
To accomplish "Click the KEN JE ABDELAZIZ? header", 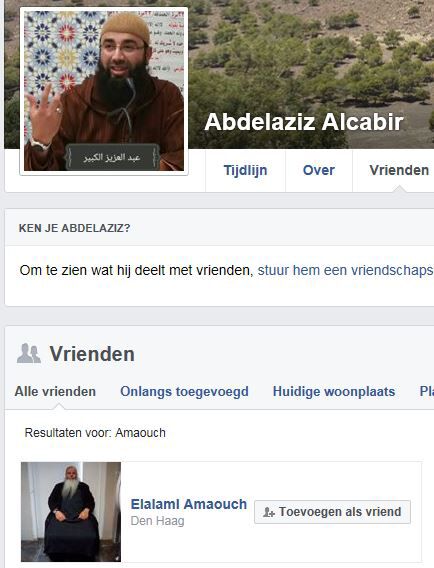I will point(74,228).
